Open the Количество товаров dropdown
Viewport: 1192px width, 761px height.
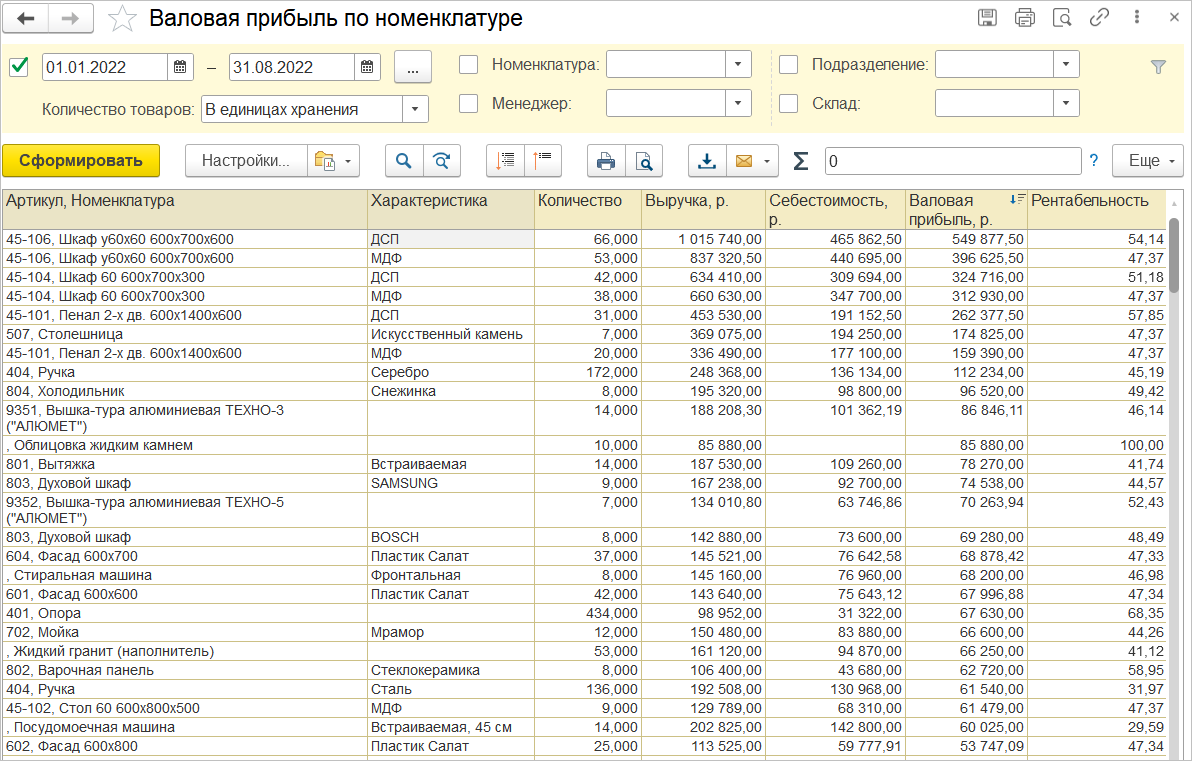[415, 109]
